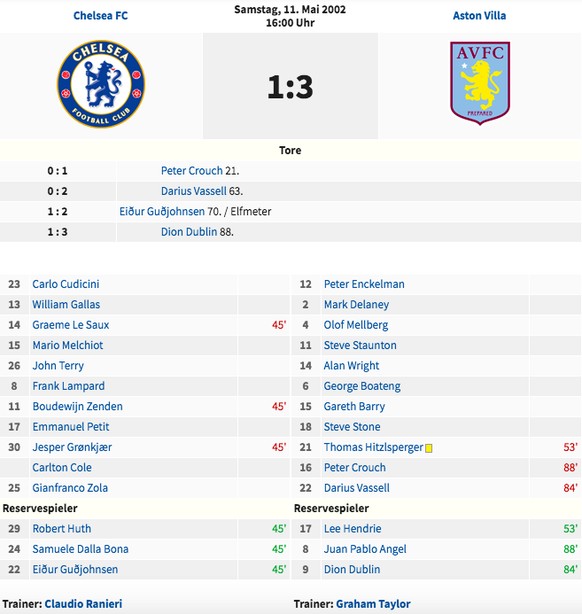Viewport: 582px width, 614px height.
Task: Open Frank Lampard player page
Action: [x=69, y=386]
